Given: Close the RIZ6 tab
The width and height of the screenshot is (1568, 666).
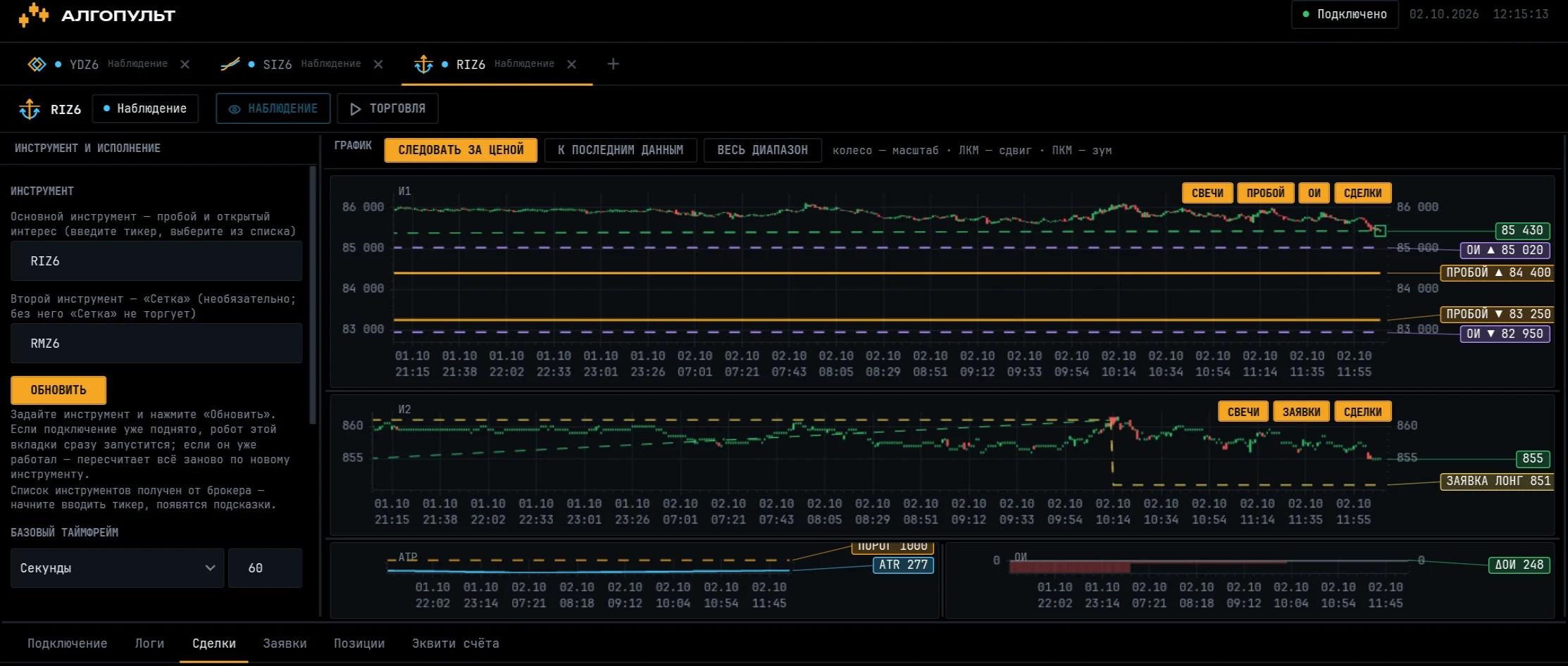Looking at the screenshot, I should coord(571,64).
